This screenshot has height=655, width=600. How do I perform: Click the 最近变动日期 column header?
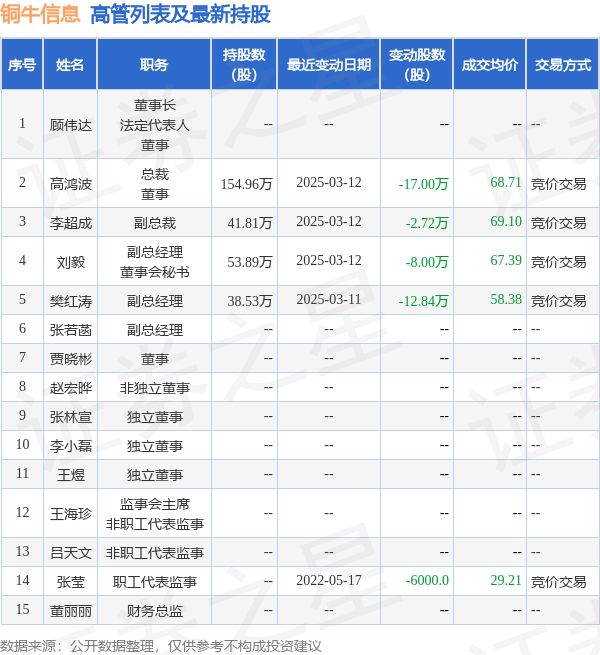tap(329, 65)
